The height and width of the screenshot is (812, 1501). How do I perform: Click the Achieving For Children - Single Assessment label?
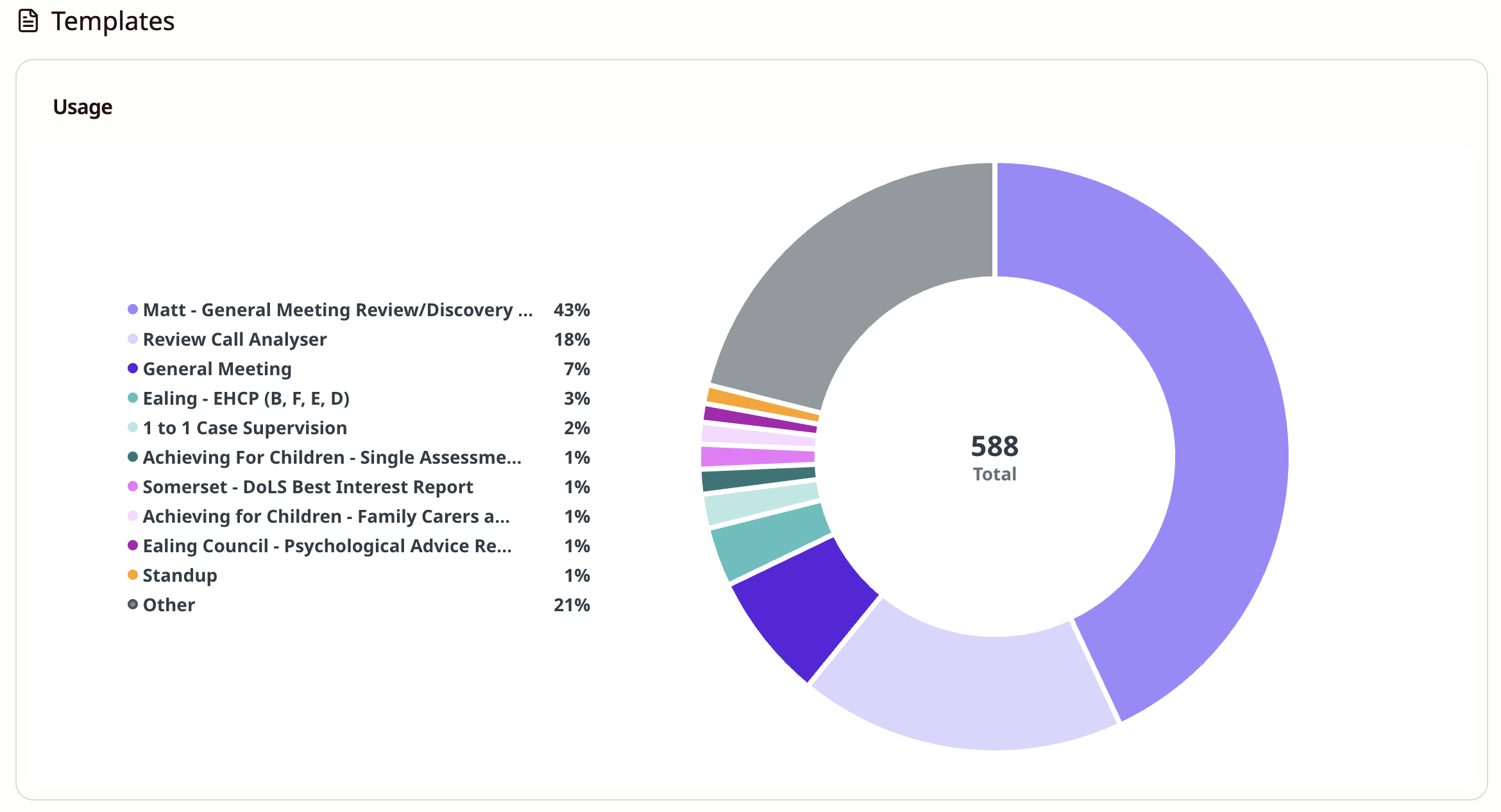click(x=332, y=457)
